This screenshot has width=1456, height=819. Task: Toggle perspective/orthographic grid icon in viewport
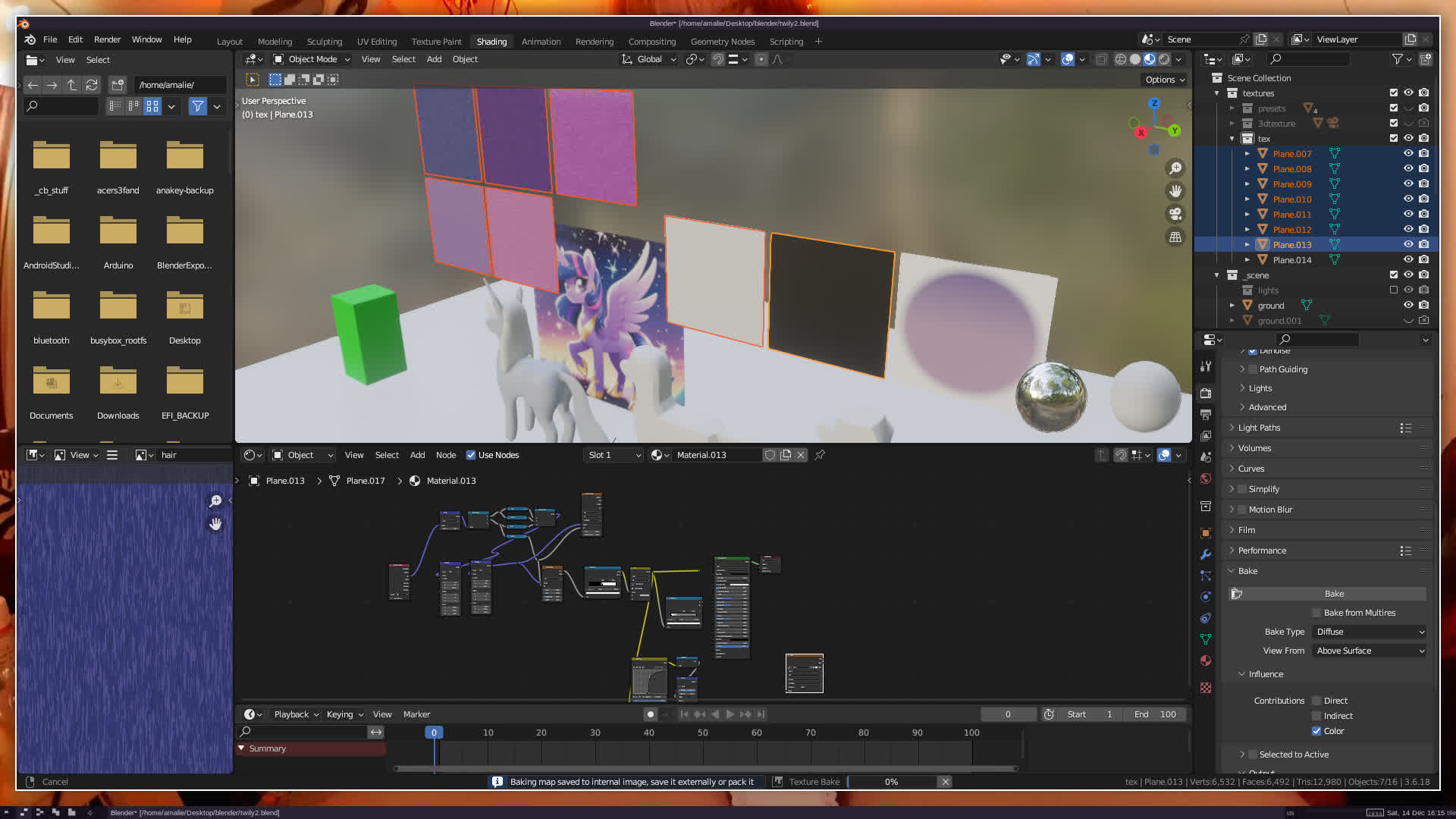tap(1175, 237)
